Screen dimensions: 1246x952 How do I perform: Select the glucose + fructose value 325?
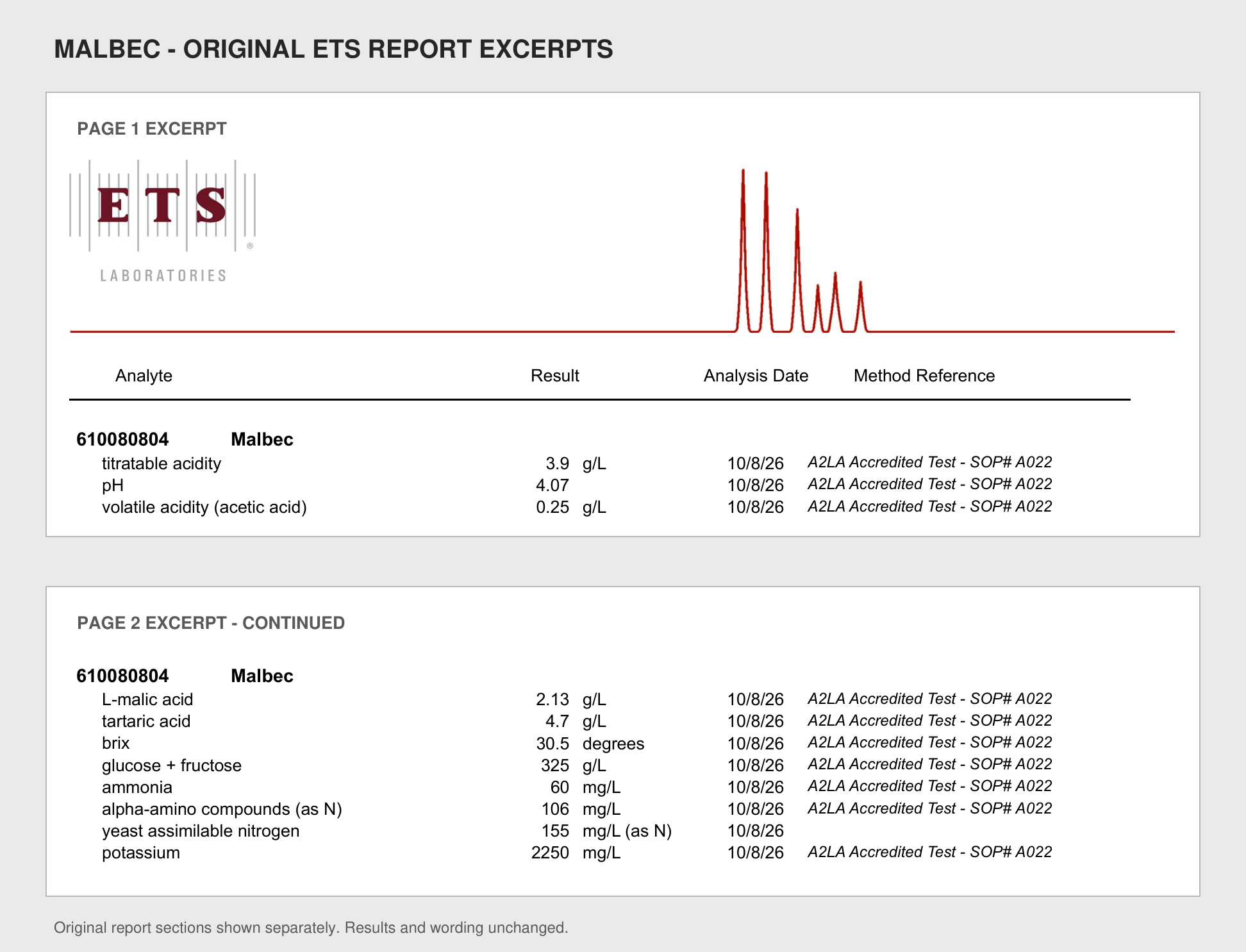(x=555, y=765)
